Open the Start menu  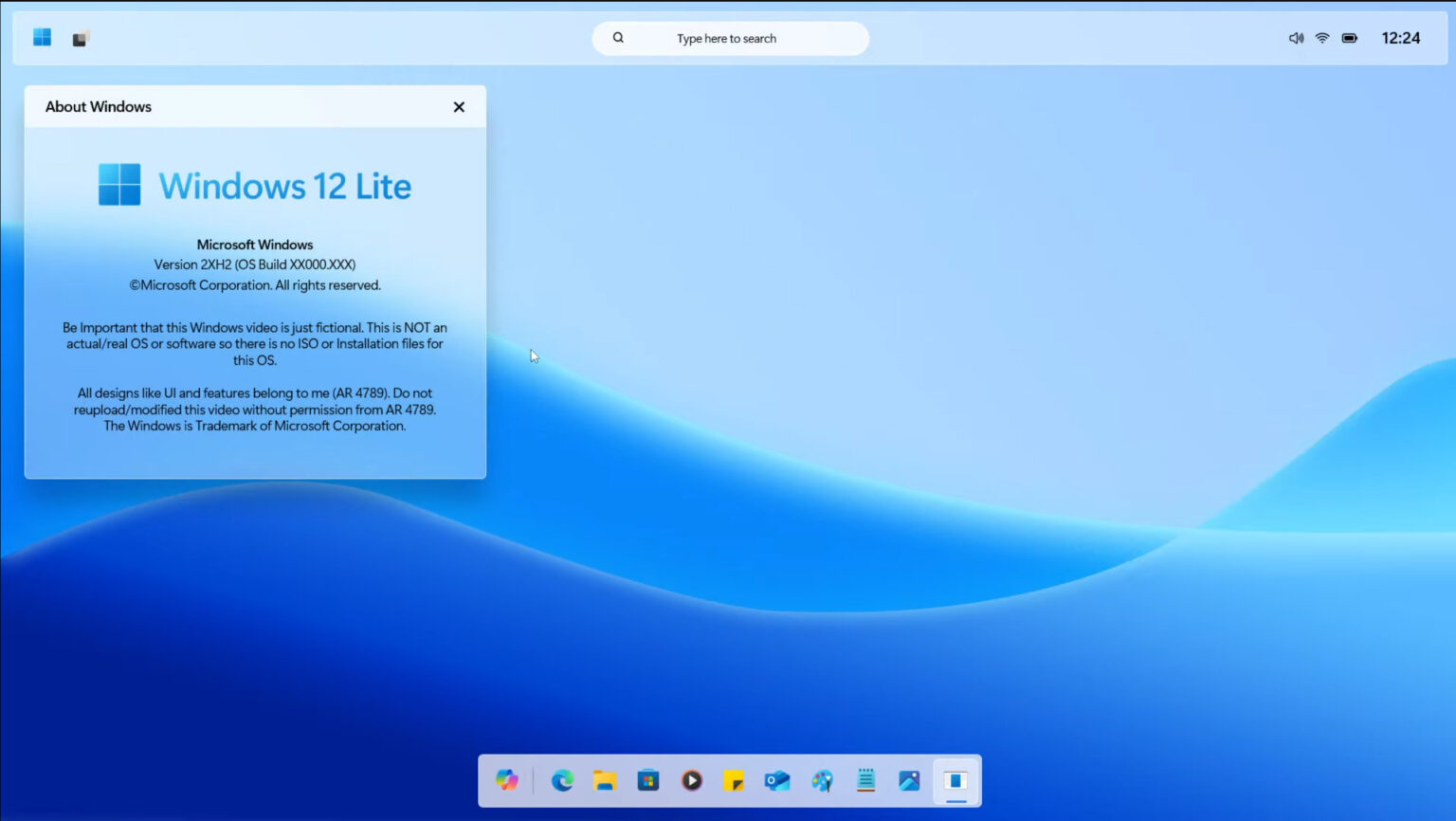click(x=41, y=36)
